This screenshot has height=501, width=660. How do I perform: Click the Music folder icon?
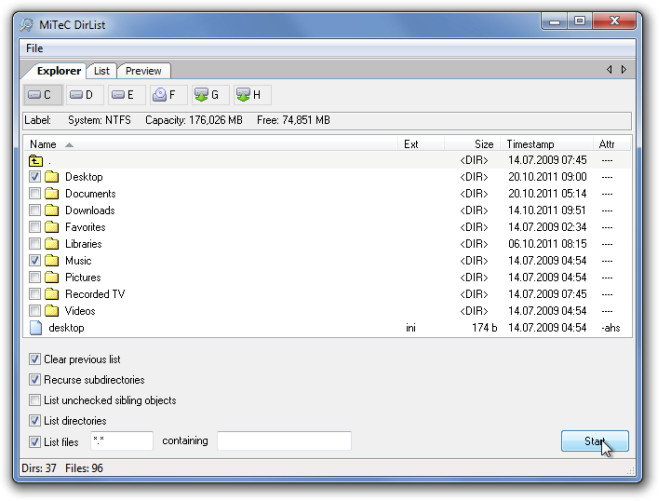(x=52, y=261)
